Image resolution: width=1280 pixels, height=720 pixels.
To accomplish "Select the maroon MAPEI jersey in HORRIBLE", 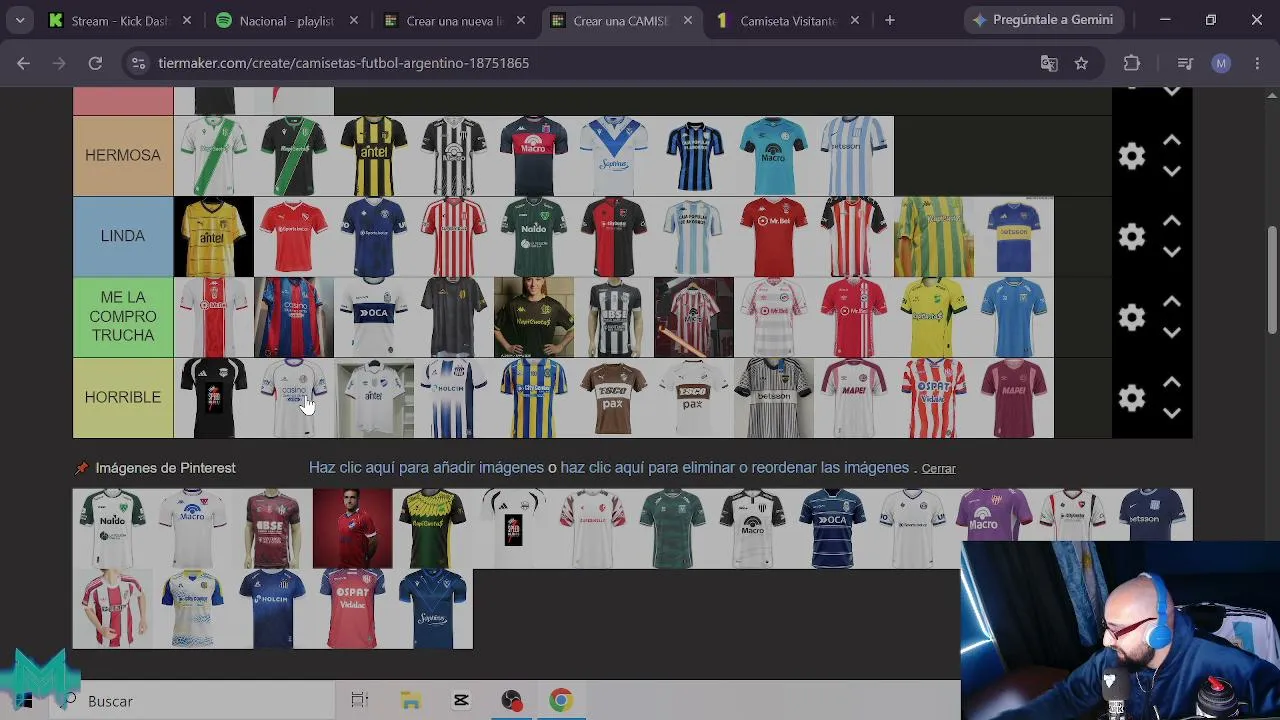I will point(1014,398).
